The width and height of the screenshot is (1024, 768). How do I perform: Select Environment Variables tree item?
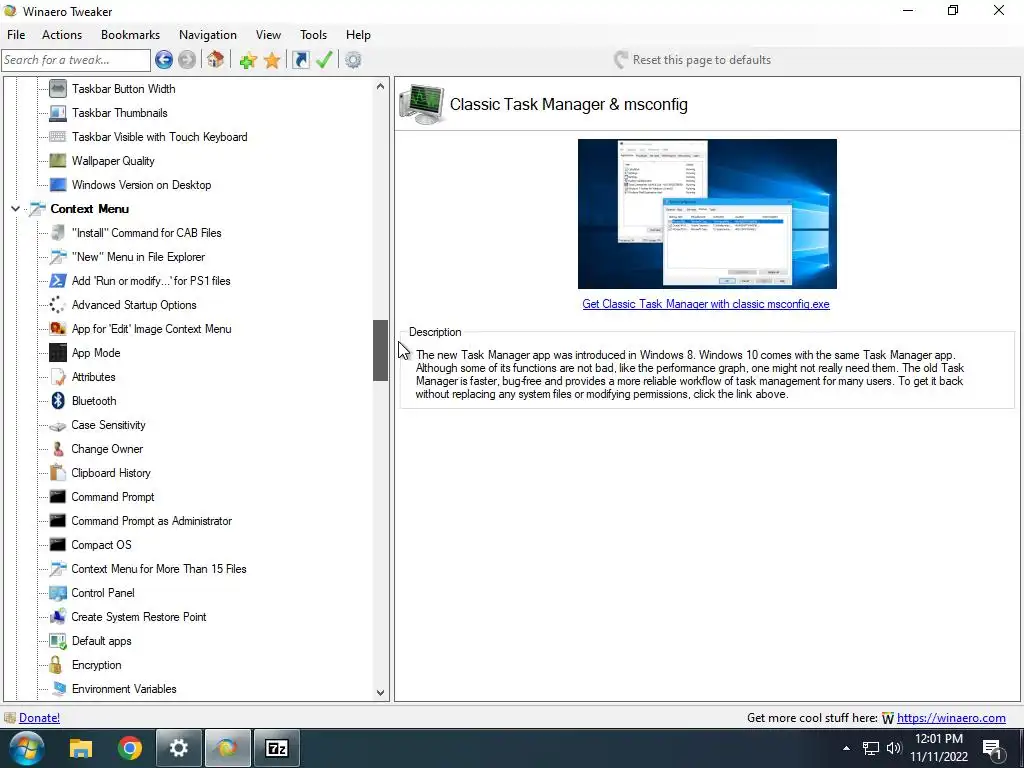(x=124, y=689)
